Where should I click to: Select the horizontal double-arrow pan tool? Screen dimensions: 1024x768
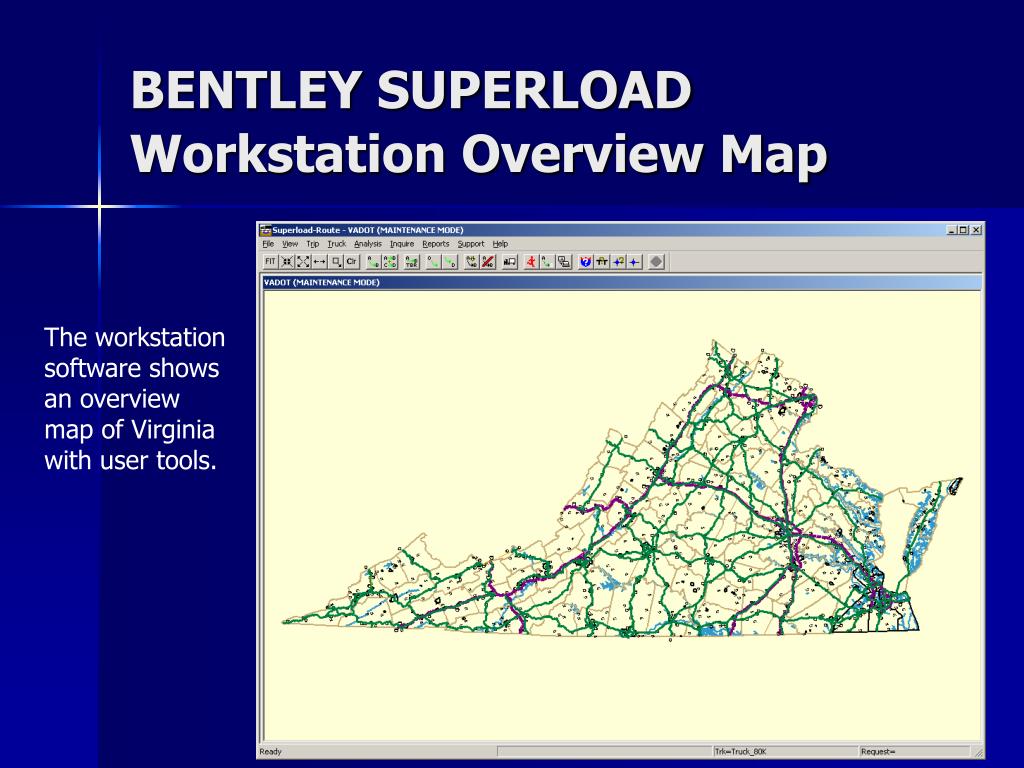(319, 261)
